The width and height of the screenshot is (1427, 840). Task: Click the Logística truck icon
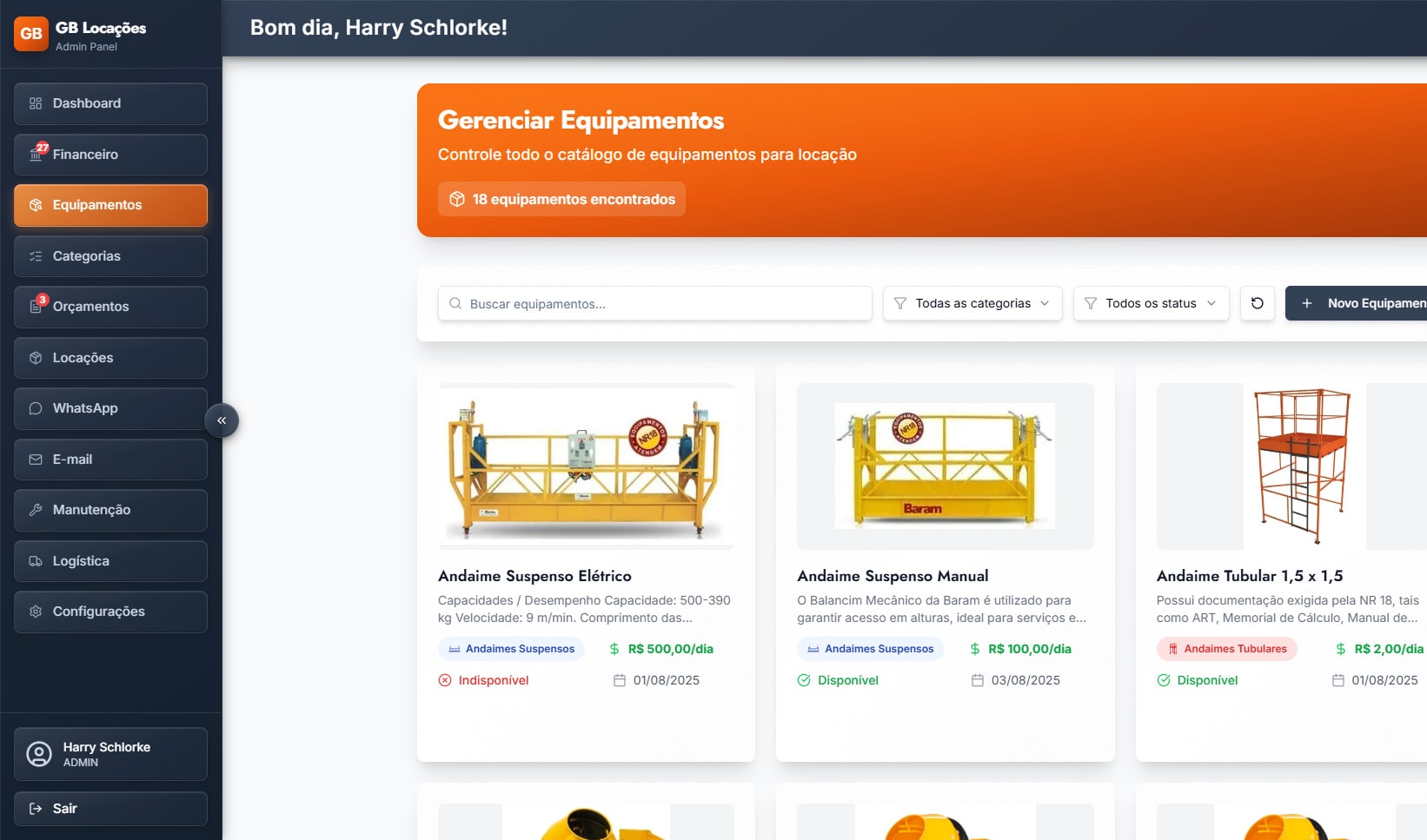click(36, 561)
